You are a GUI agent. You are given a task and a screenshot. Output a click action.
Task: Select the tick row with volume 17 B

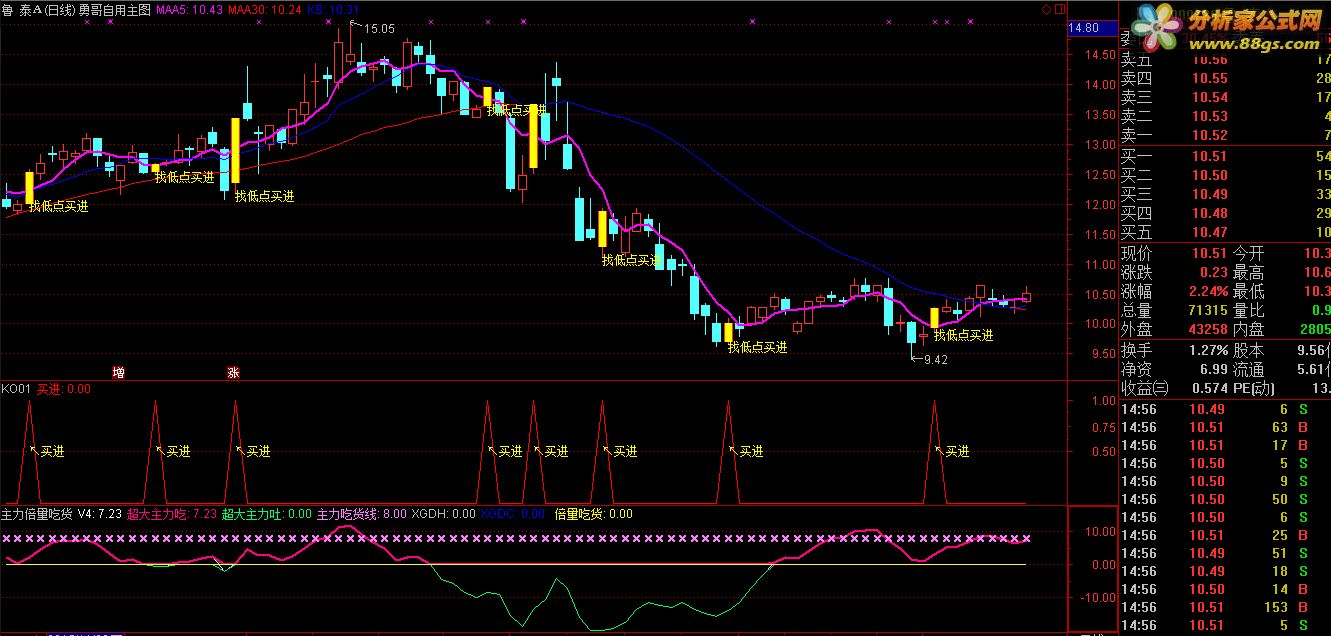coord(1224,445)
